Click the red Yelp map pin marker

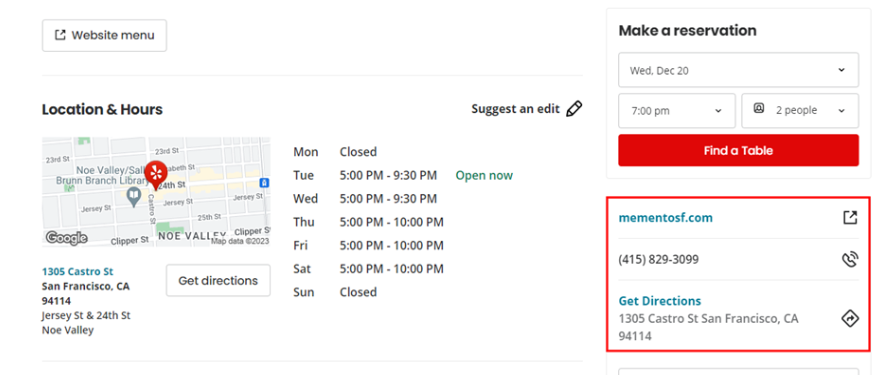click(156, 175)
